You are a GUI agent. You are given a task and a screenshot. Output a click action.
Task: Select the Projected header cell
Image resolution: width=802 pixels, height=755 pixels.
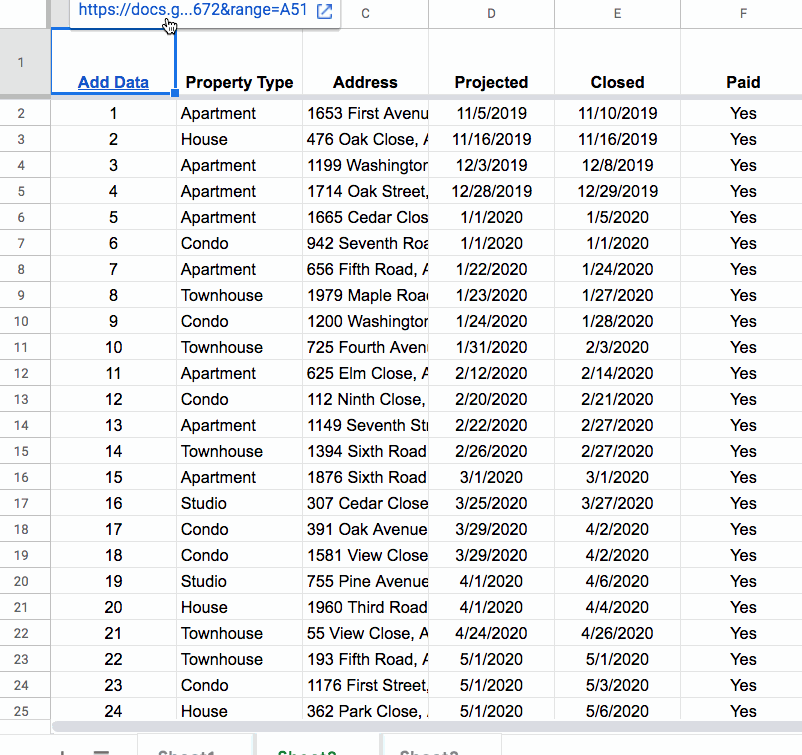click(491, 62)
